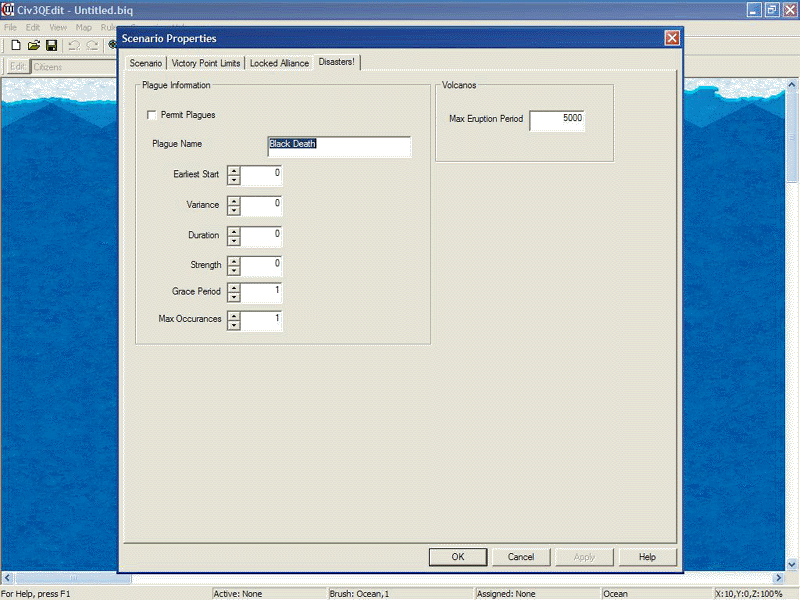This screenshot has height=600, width=800.
Task: Click the Cancel button
Action: point(521,557)
